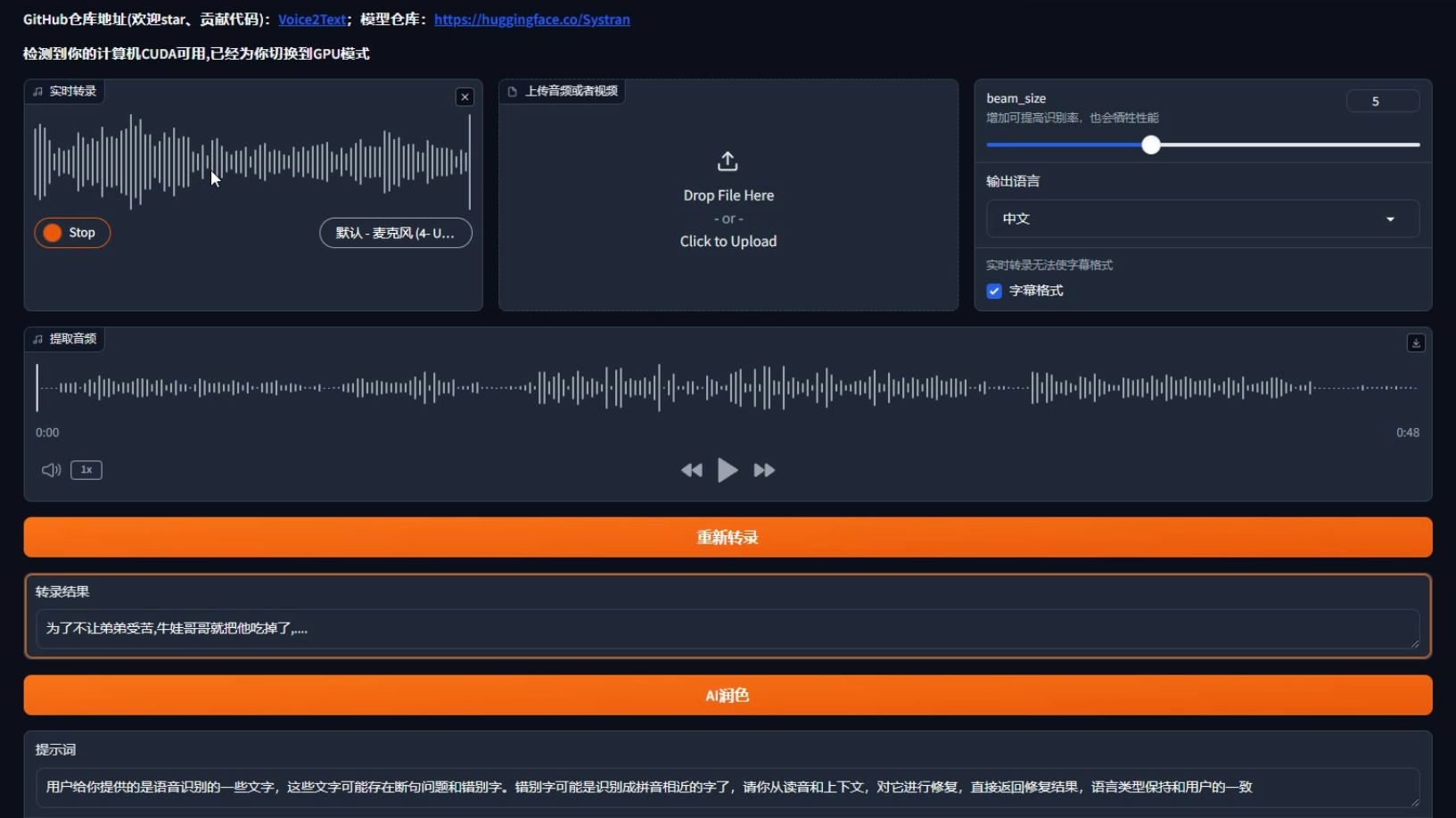The width and height of the screenshot is (1456, 818).
Task: Change playback speed using the 1x control
Action: 85,470
